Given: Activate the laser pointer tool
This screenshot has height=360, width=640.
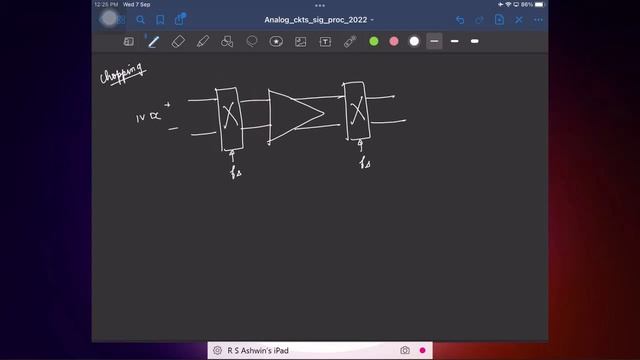Looking at the screenshot, I should coord(350,42).
